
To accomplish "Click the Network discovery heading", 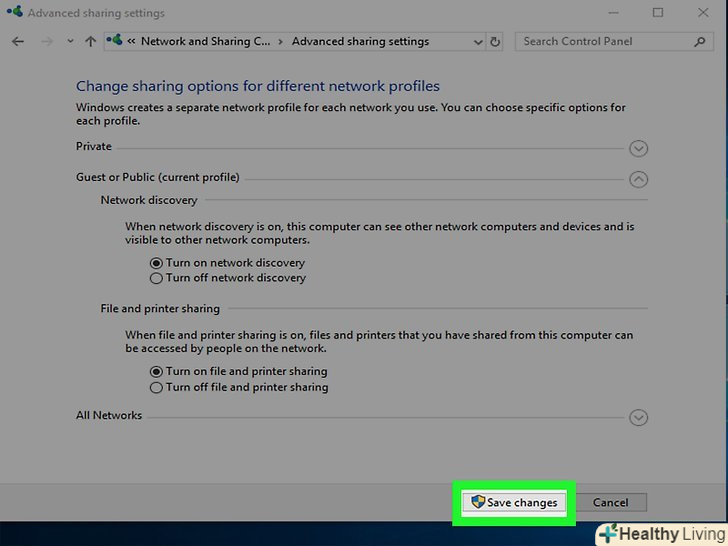I will click(149, 200).
